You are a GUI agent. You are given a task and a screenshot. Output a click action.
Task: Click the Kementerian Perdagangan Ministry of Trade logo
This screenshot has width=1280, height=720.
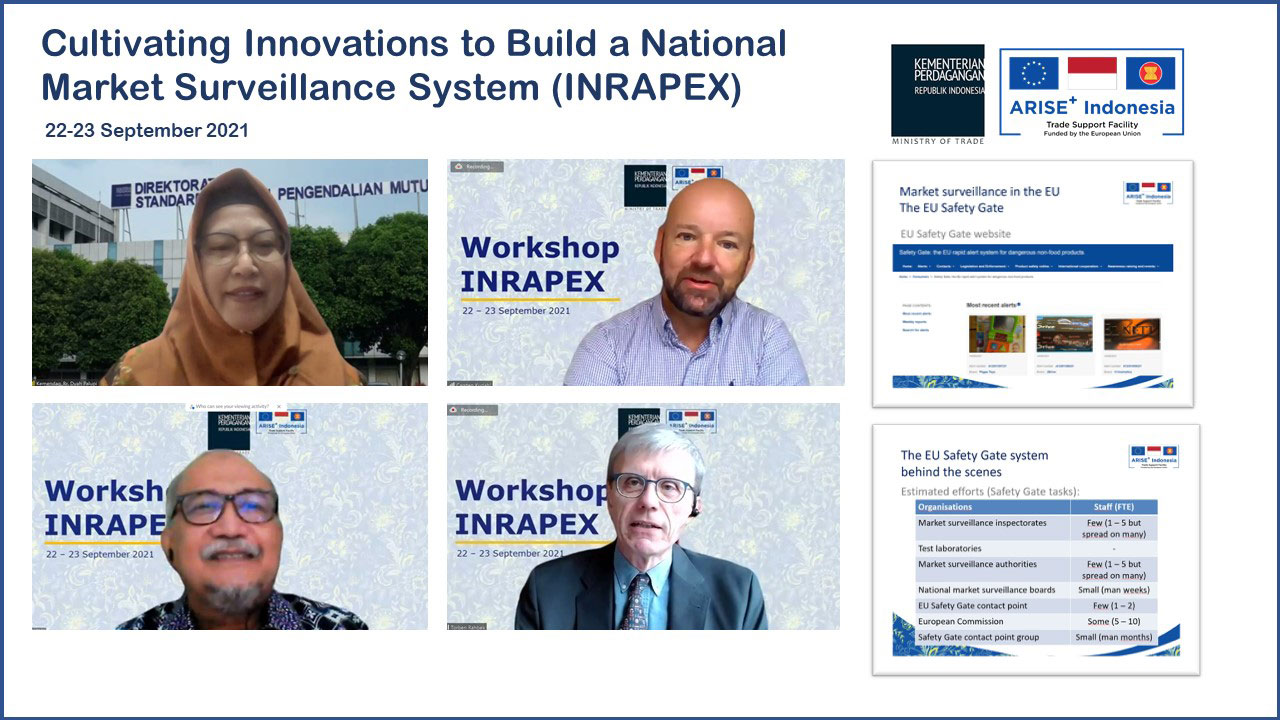click(937, 92)
